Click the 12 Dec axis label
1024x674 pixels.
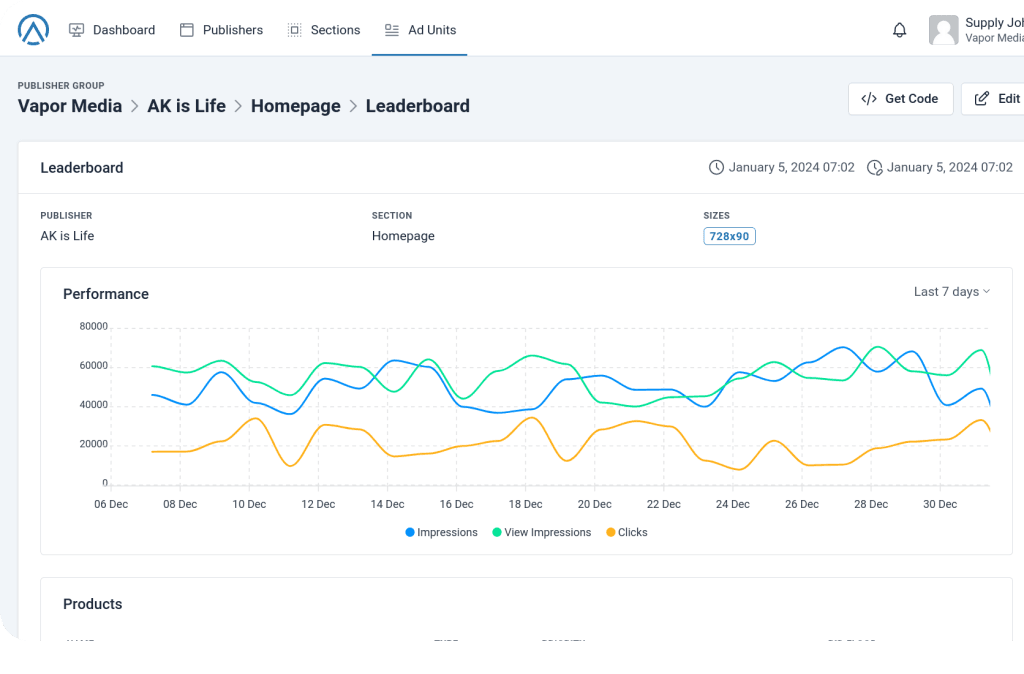tap(318, 504)
